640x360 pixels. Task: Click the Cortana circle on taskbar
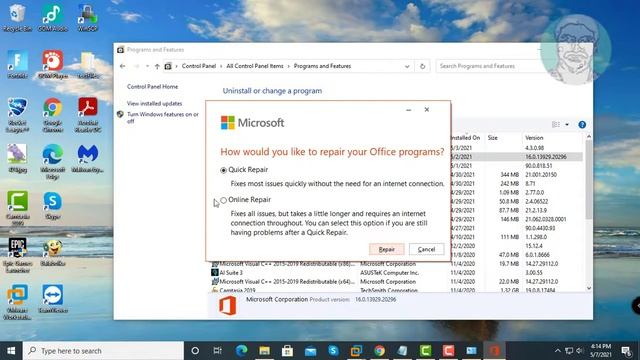195,351
